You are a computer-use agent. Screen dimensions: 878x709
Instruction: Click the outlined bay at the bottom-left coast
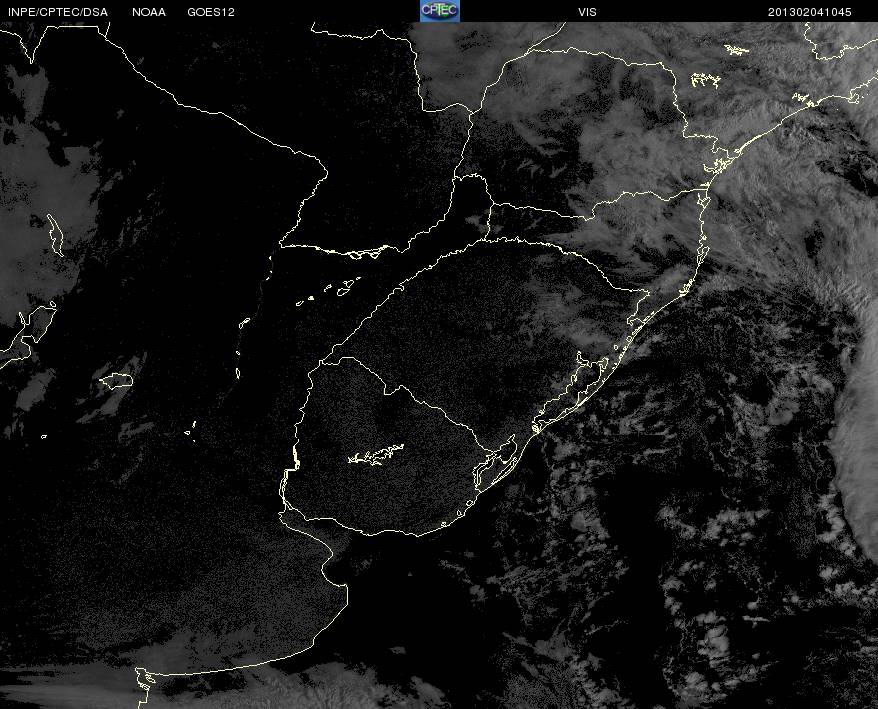pyautogui.click(x=146, y=679)
